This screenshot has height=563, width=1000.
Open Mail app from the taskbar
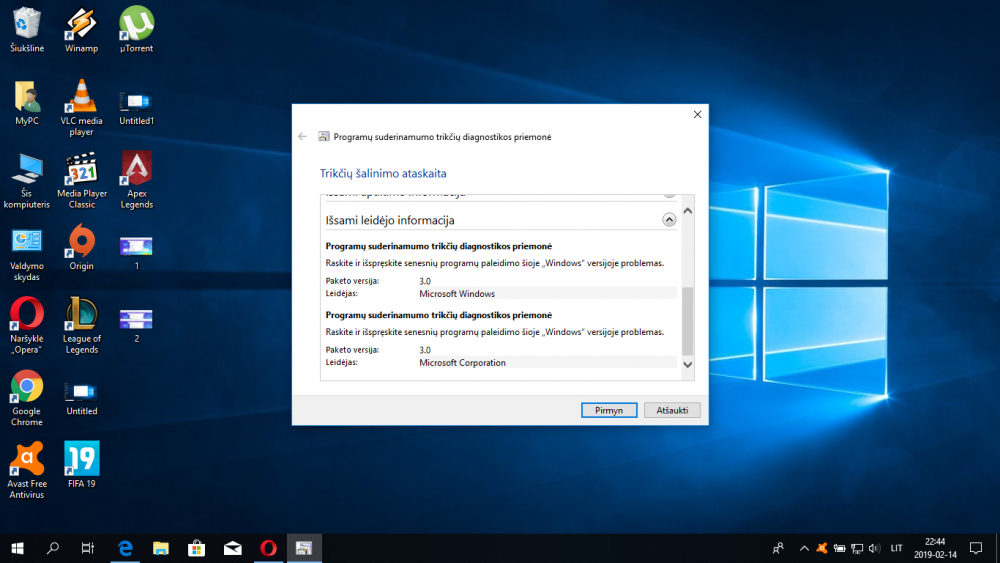click(x=233, y=548)
